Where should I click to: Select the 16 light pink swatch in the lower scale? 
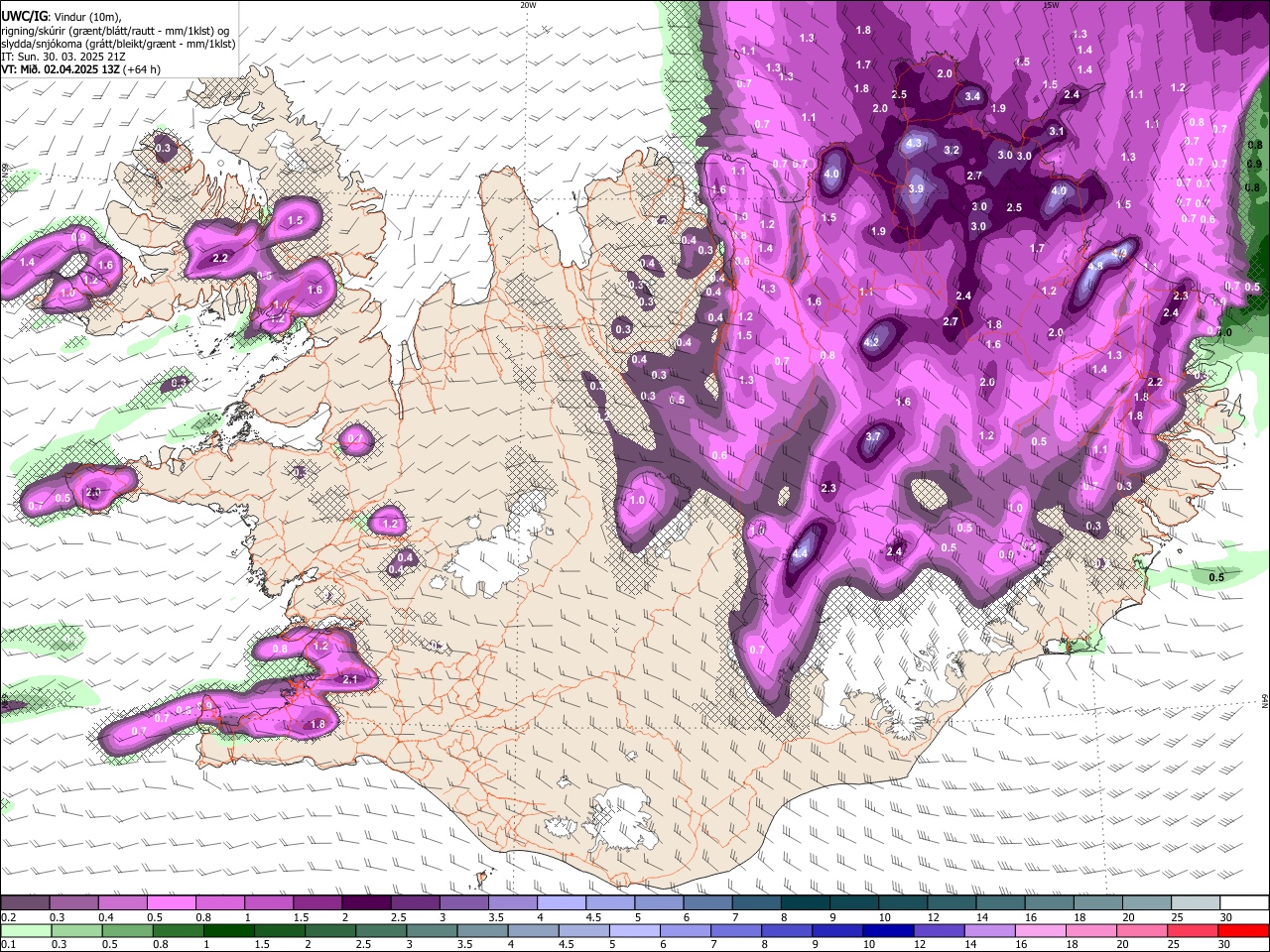point(1041,930)
